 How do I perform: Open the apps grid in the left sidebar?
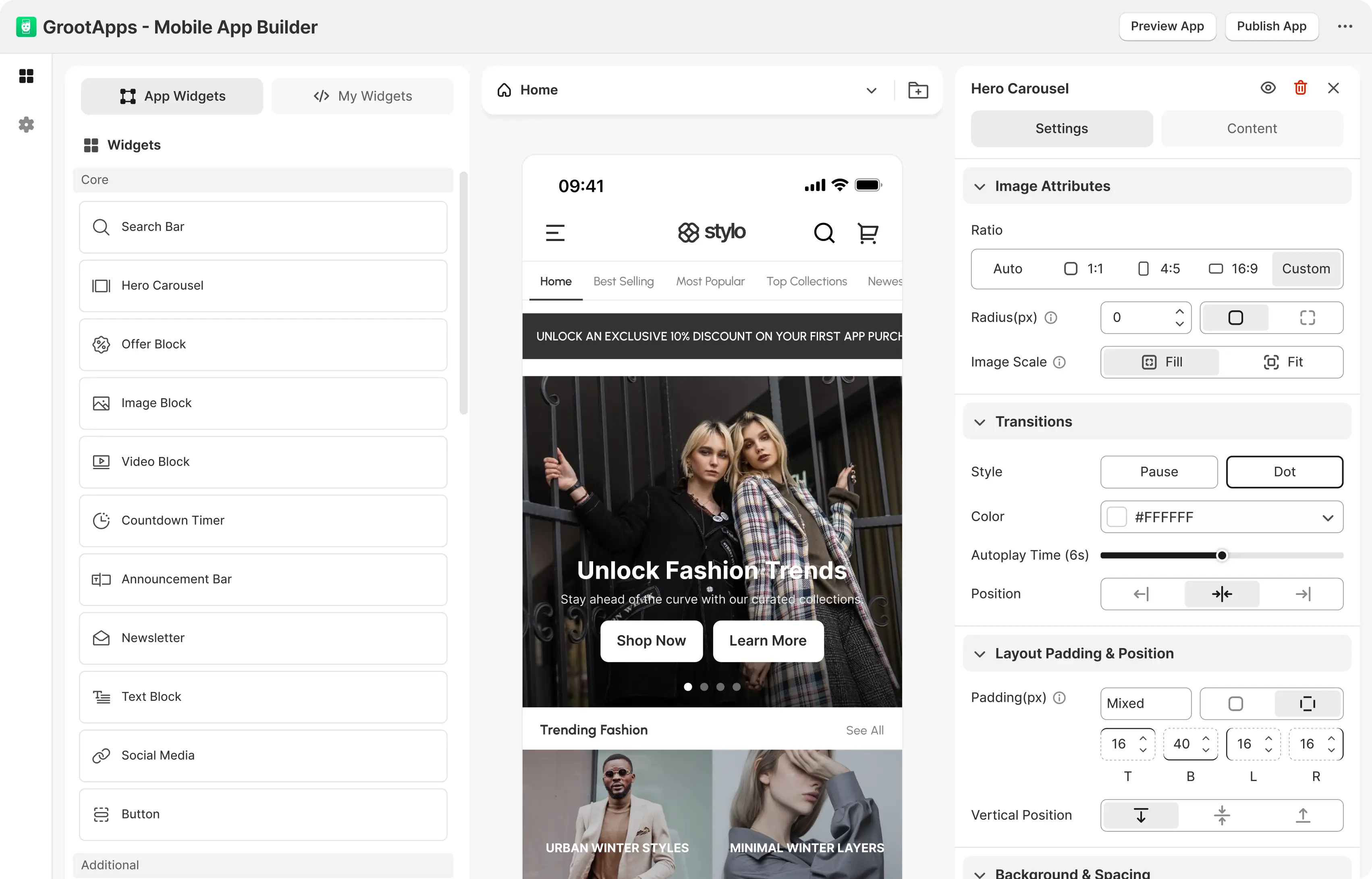pyautogui.click(x=26, y=76)
